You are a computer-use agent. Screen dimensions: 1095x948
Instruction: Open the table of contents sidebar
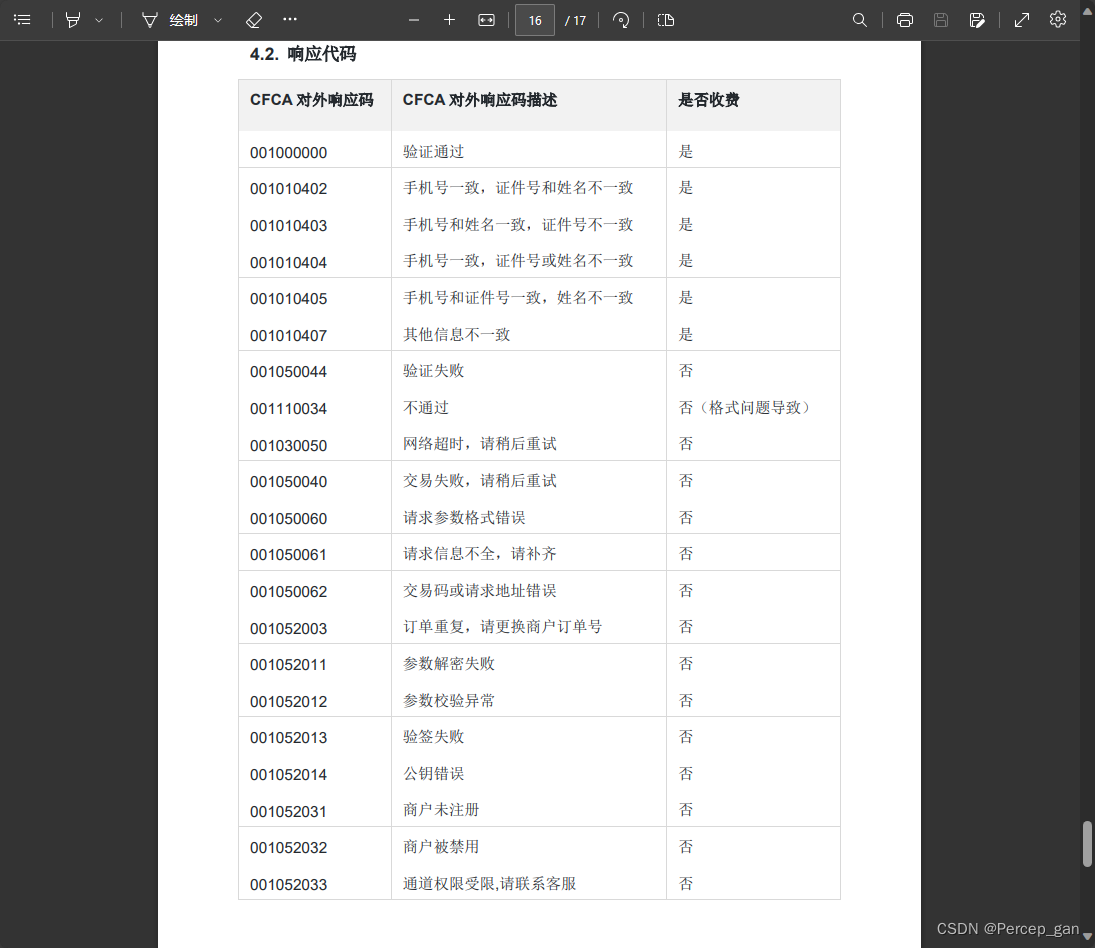(22, 20)
